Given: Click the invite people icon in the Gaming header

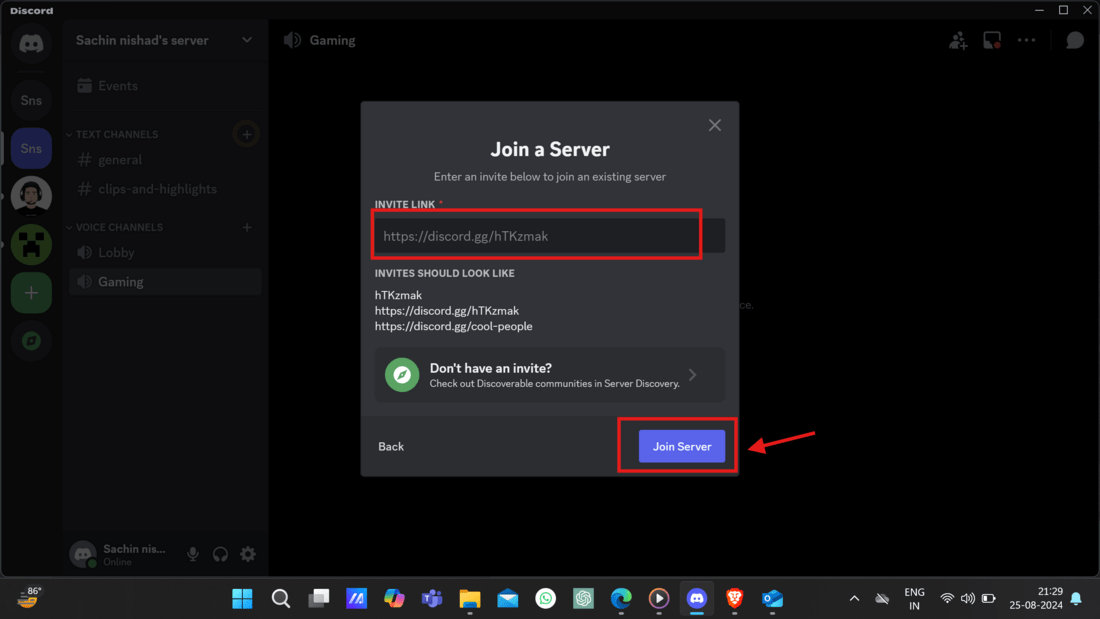Looking at the screenshot, I should pyautogui.click(x=958, y=40).
